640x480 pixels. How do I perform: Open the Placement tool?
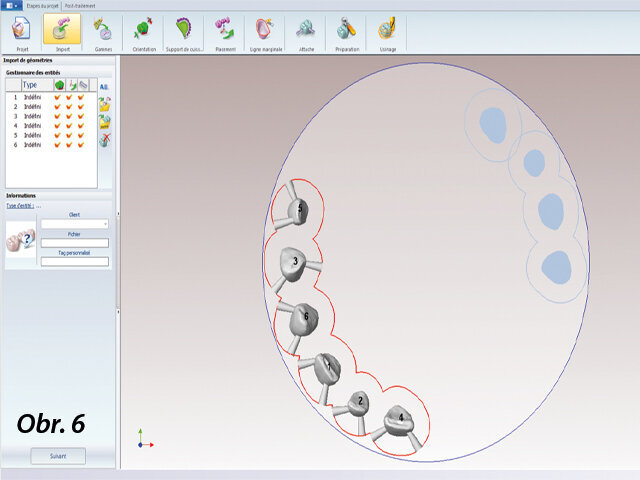pos(225,32)
